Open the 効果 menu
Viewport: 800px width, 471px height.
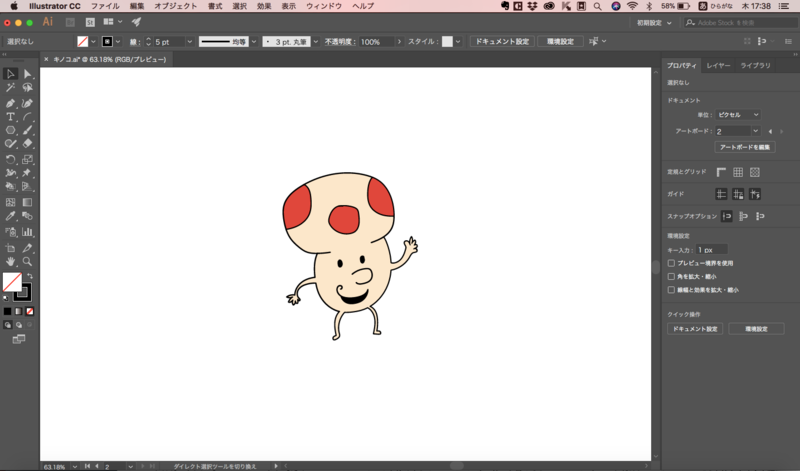pyautogui.click(x=264, y=6)
